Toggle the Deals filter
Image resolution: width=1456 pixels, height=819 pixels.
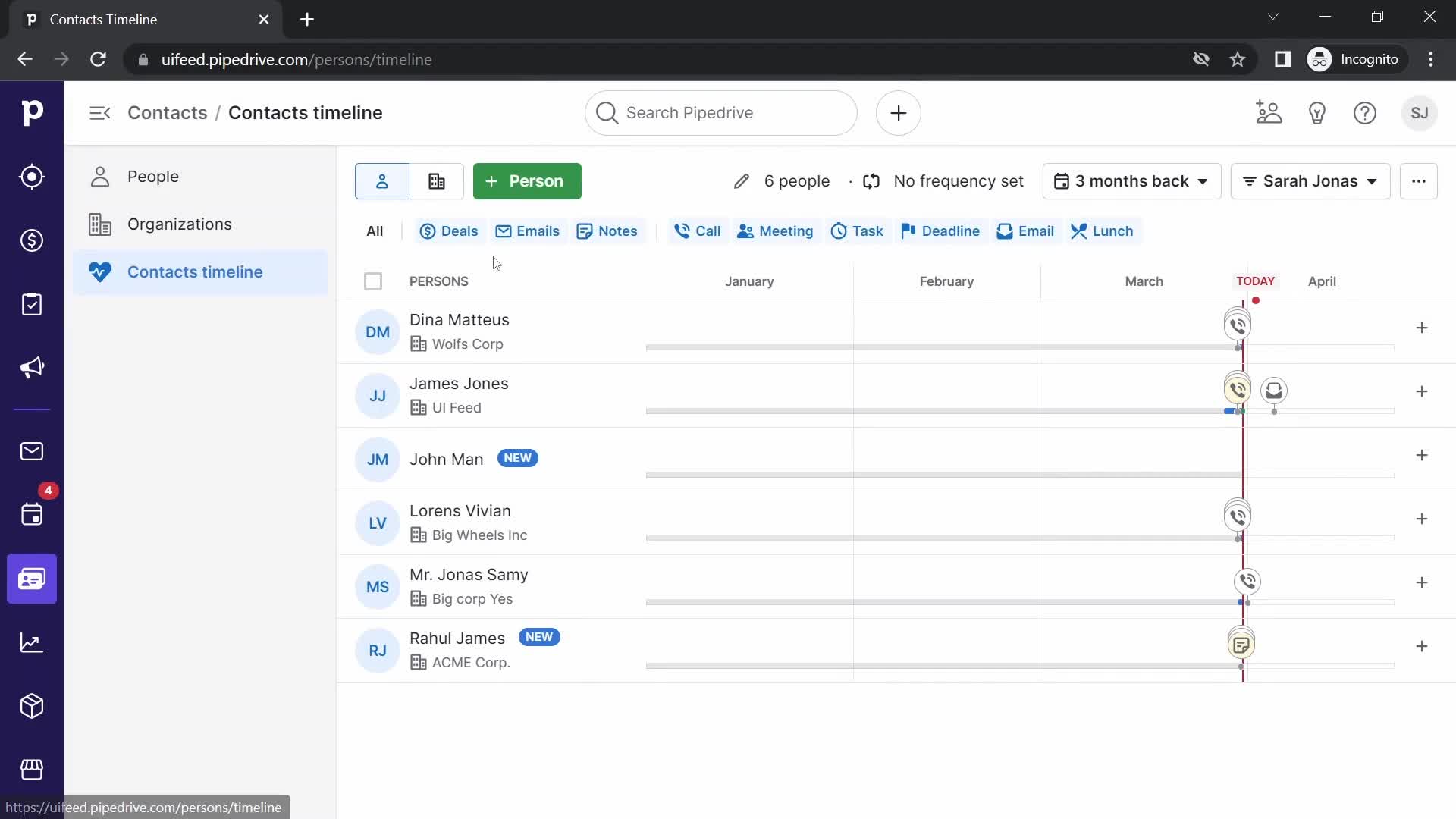pos(449,231)
